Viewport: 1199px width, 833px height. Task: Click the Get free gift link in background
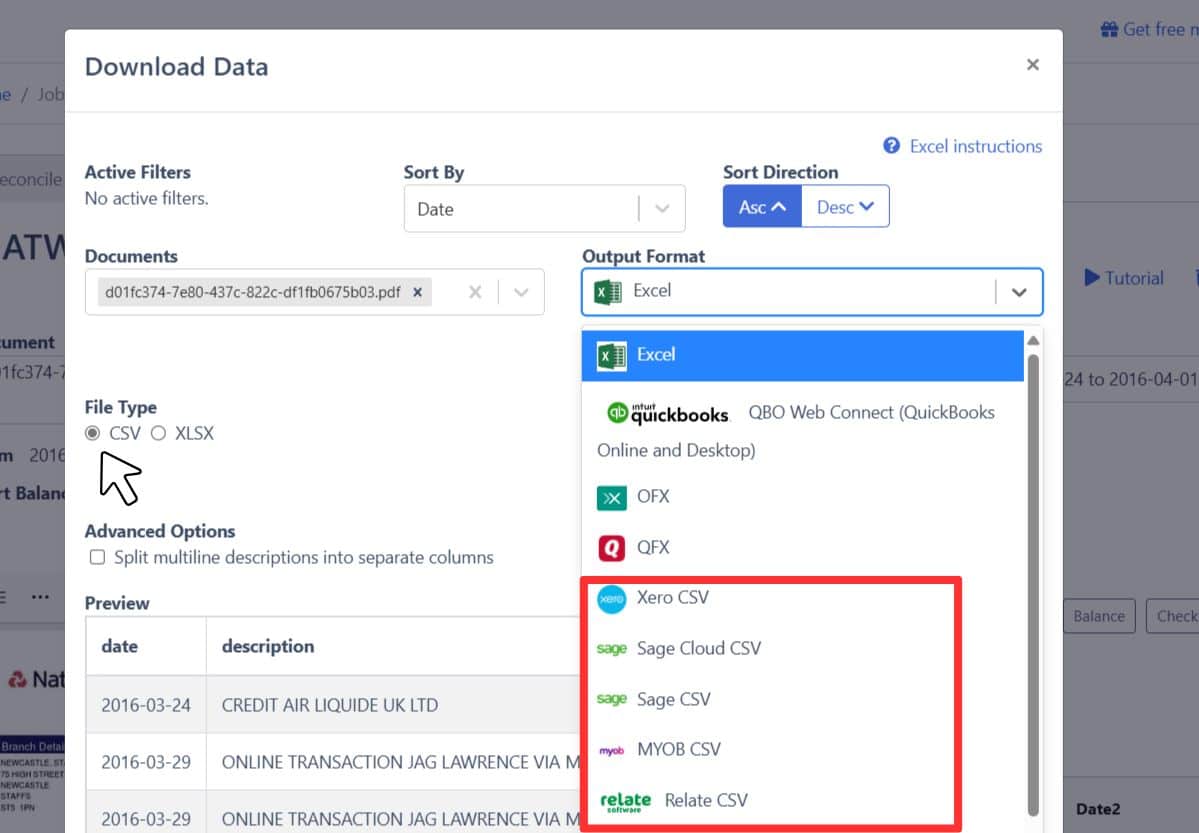click(1149, 30)
